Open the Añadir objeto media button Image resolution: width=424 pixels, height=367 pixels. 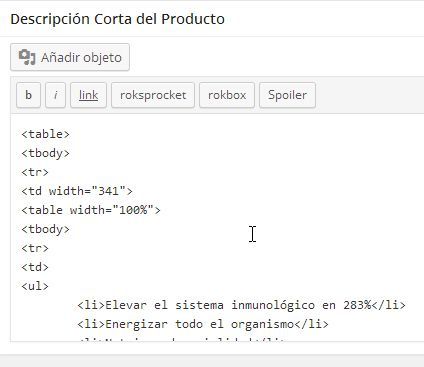click(x=70, y=57)
